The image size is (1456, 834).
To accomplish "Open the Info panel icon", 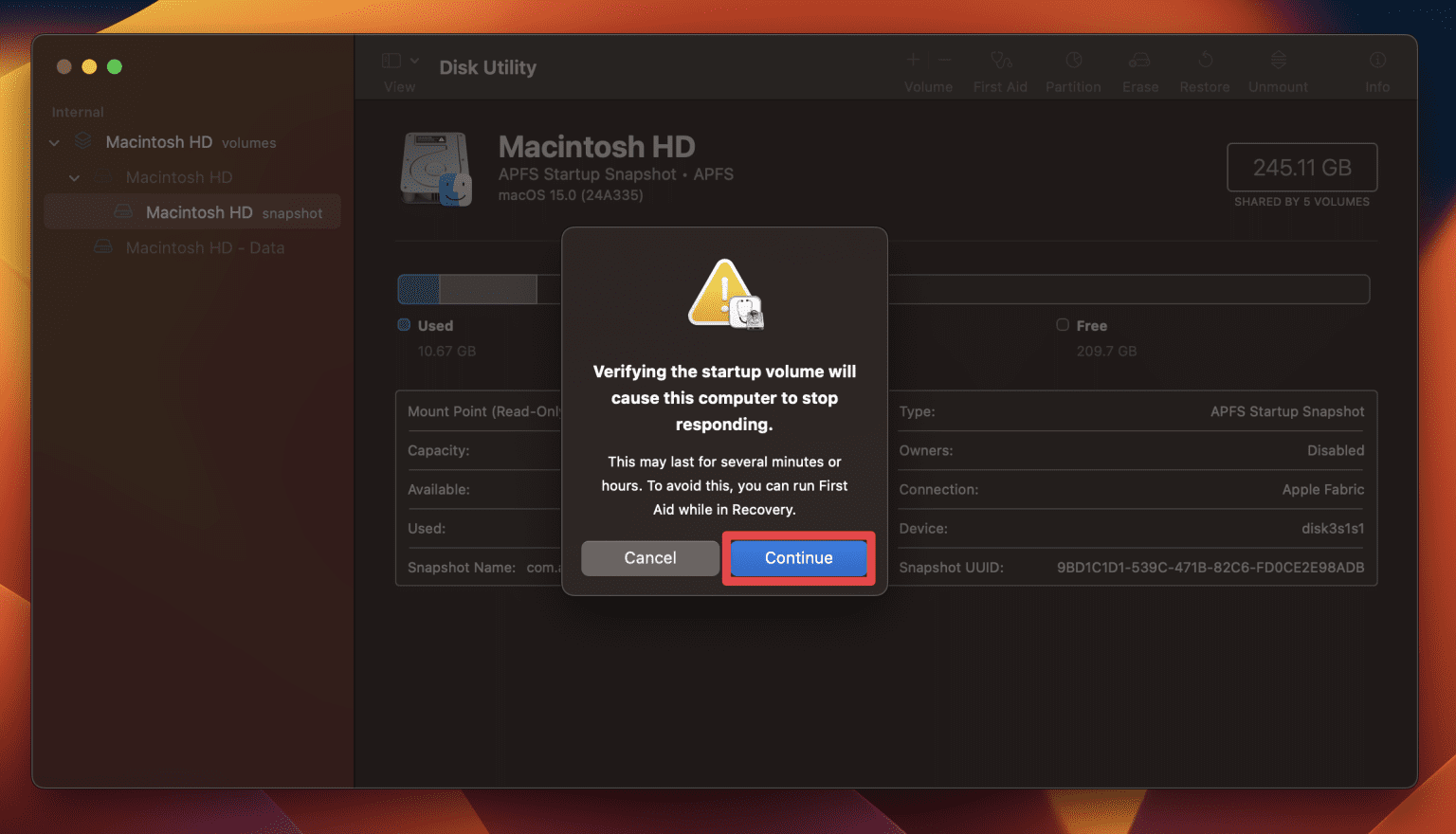I will click(1376, 60).
